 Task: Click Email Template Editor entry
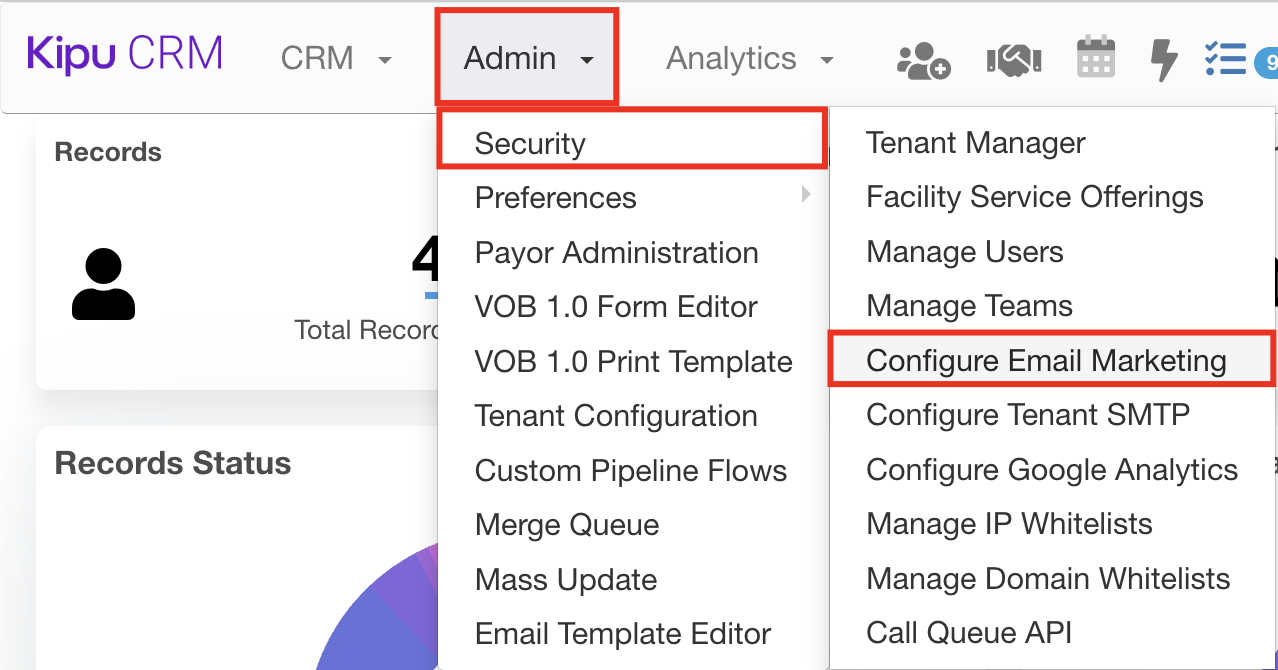coord(622,634)
